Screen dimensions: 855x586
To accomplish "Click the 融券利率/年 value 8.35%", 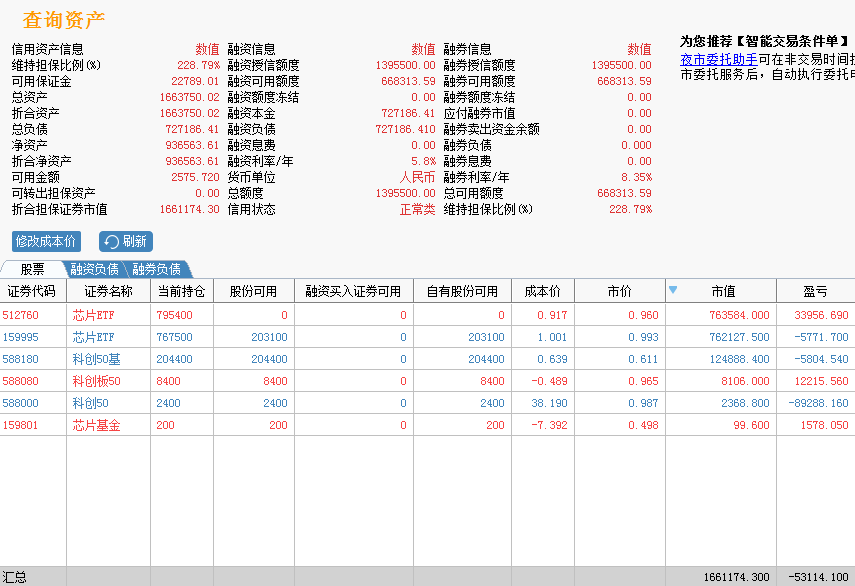I will (x=636, y=177).
